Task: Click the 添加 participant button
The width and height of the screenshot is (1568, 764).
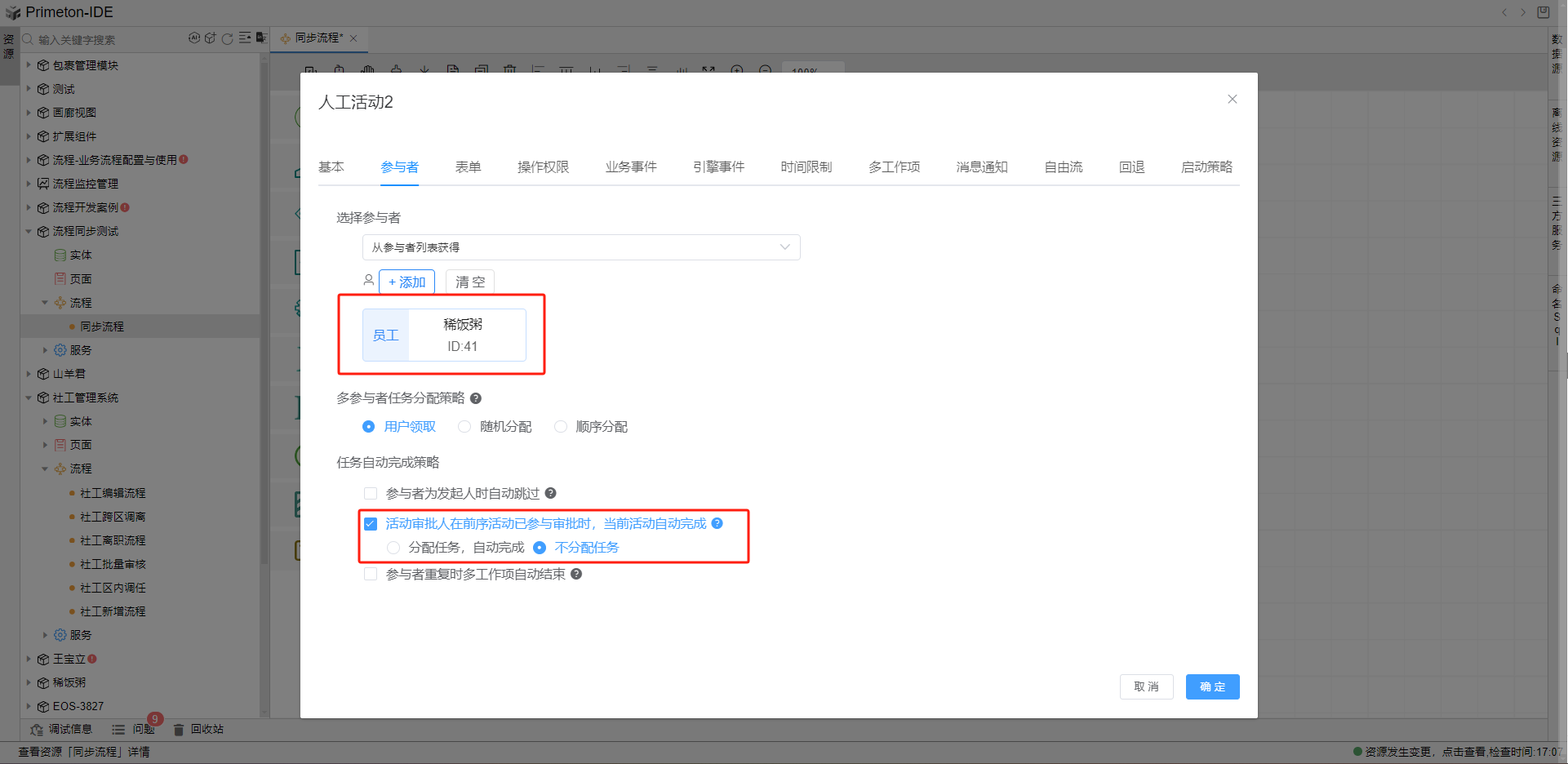Action: pos(406,282)
